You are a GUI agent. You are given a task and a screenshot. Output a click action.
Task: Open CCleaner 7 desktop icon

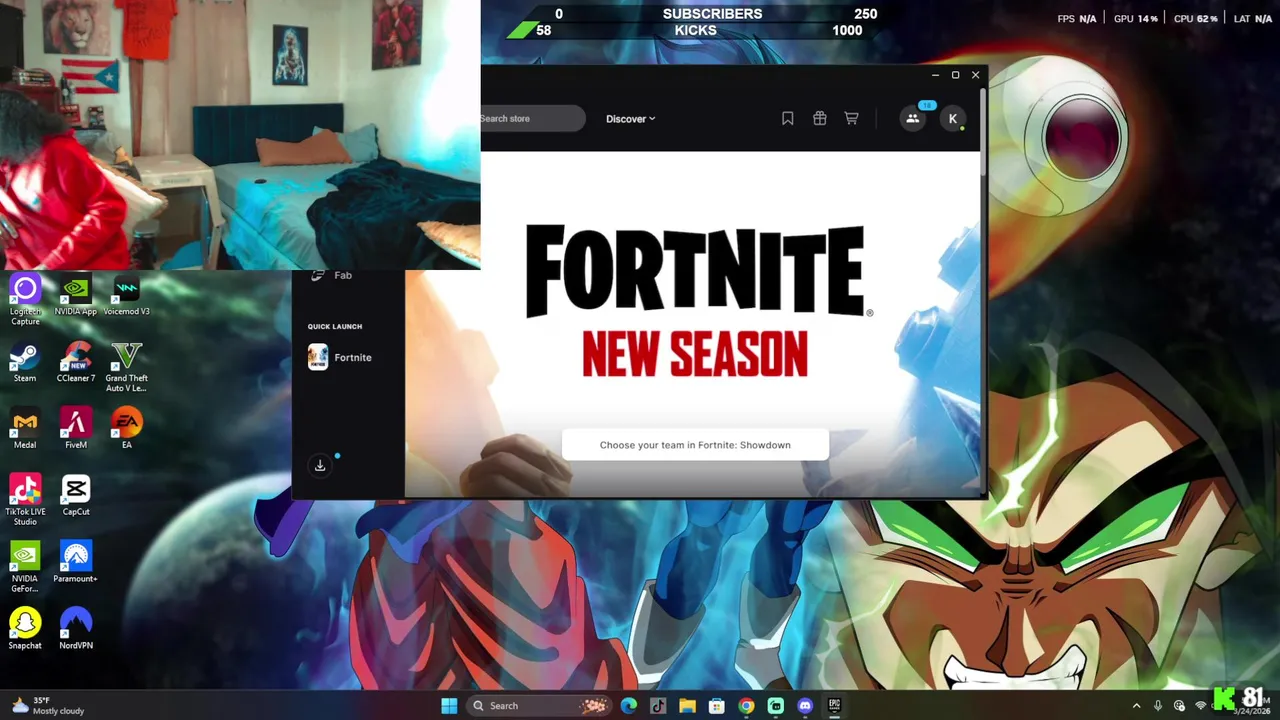coord(76,362)
